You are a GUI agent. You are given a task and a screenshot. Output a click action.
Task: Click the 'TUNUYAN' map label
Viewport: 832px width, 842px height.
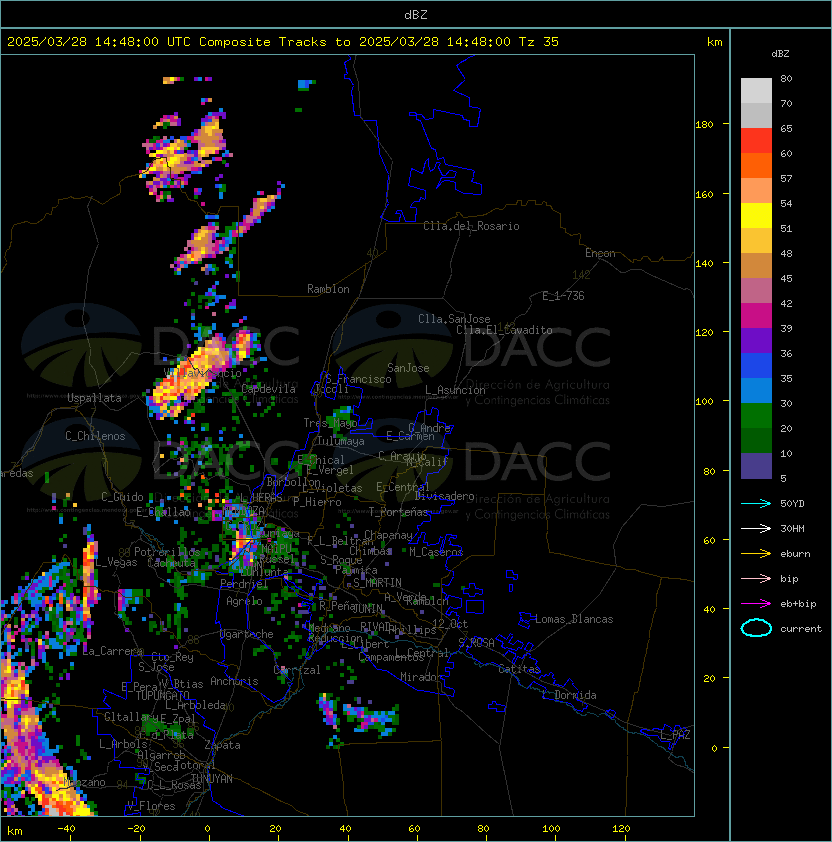point(212,779)
